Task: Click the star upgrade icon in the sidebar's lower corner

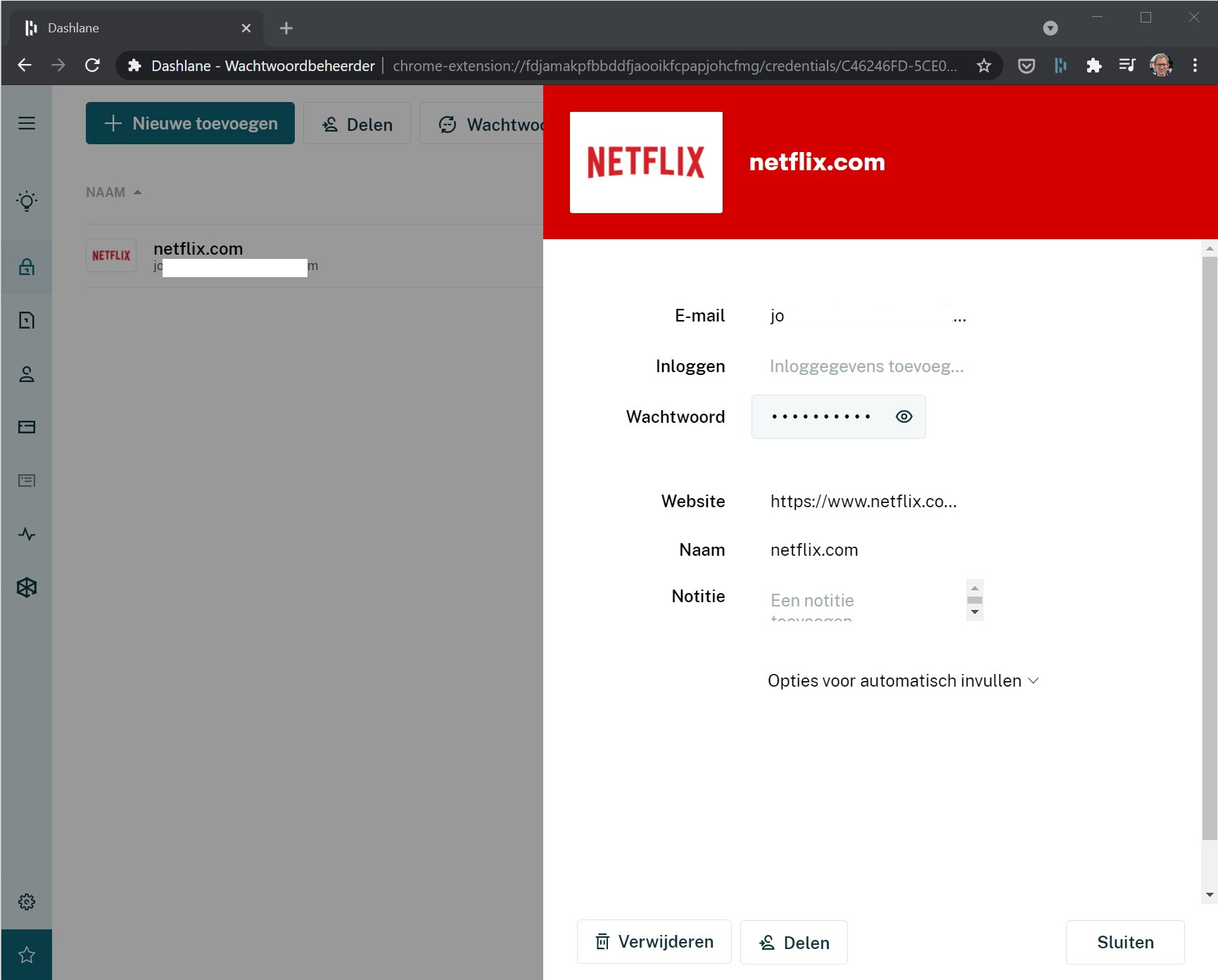Action: pyautogui.click(x=27, y=955)
